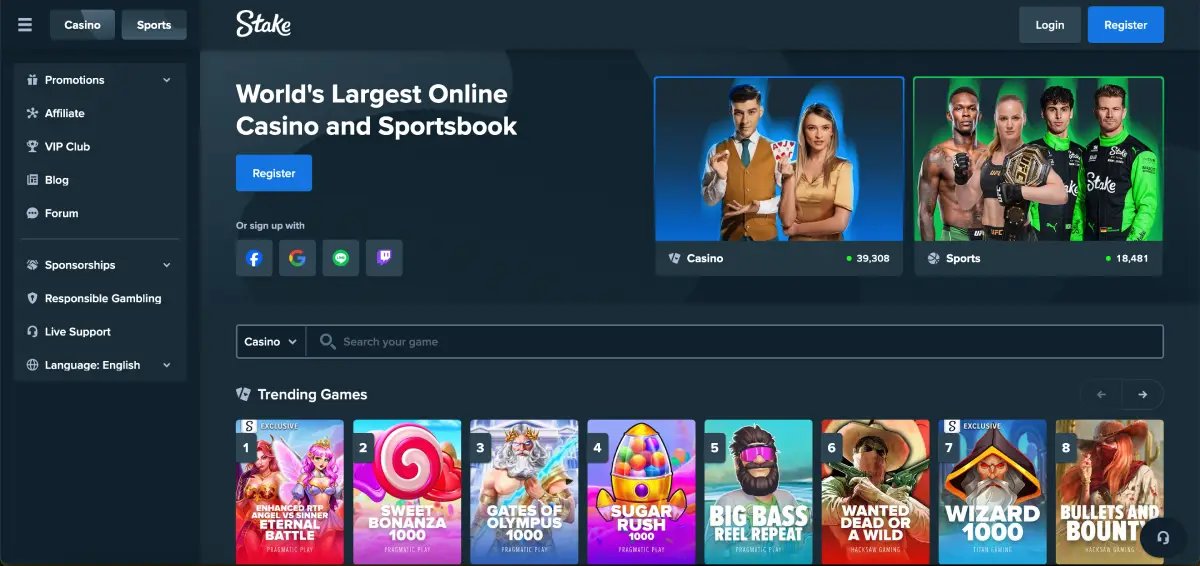
Task: Open the Sweet Bonanza 1000 game tile
Action: click(407, 492)
